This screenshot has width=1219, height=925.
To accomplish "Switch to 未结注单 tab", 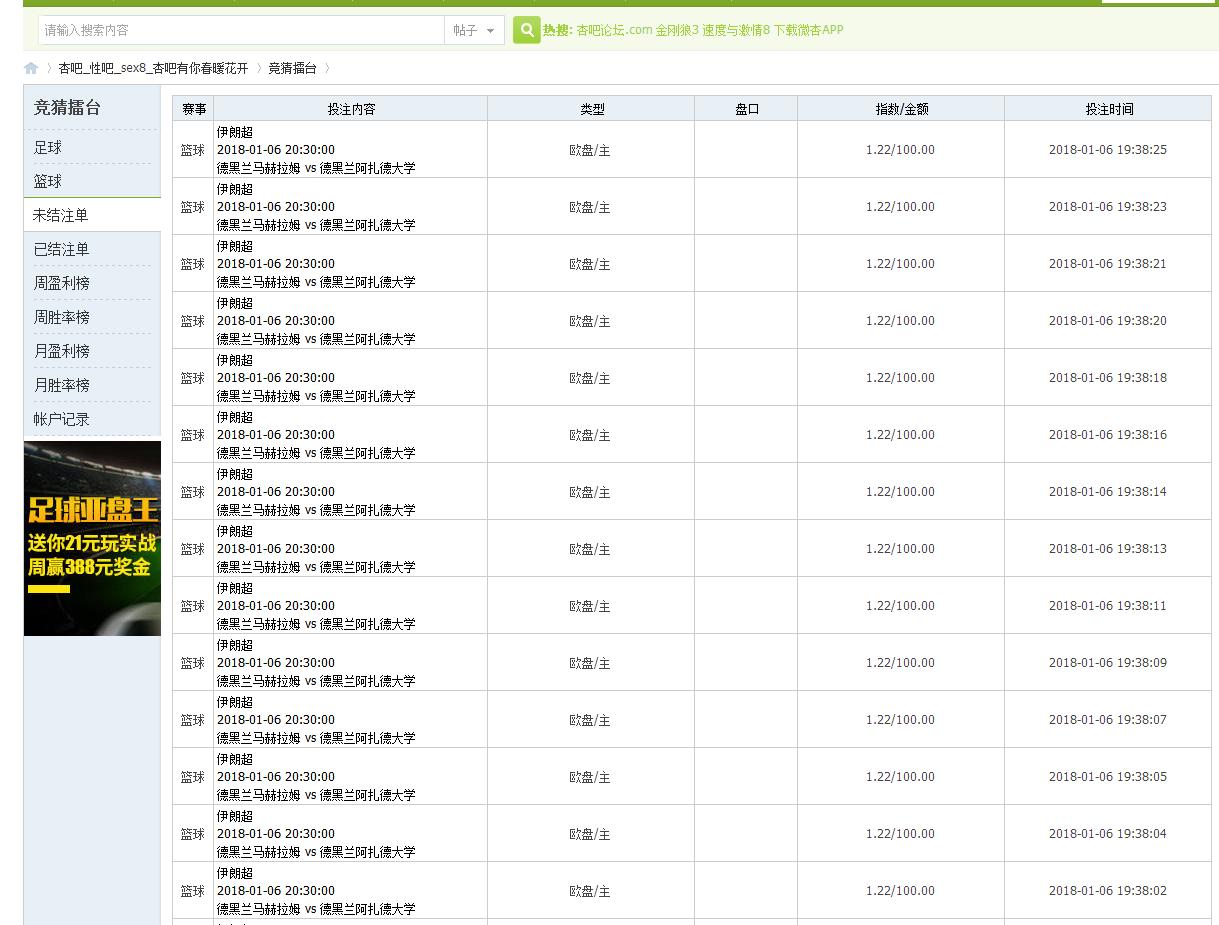I will (60, 215).
